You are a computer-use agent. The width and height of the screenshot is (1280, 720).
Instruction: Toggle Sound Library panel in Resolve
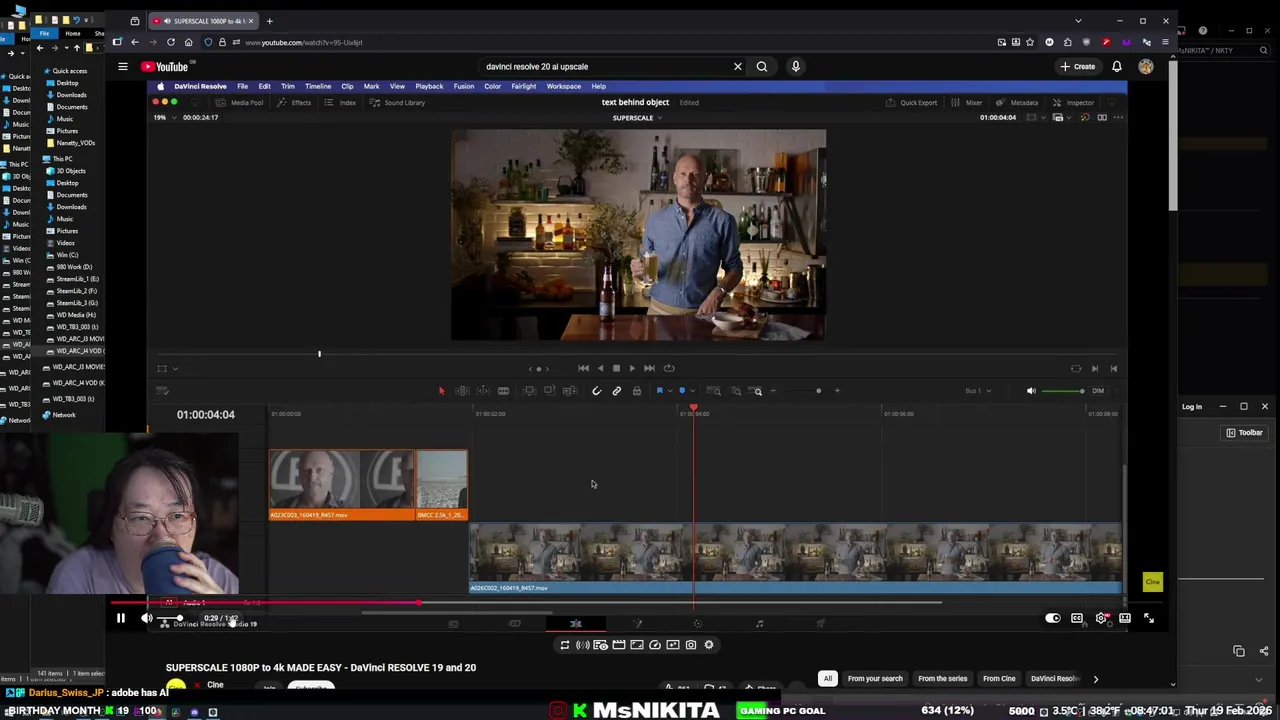coord(398,103)
